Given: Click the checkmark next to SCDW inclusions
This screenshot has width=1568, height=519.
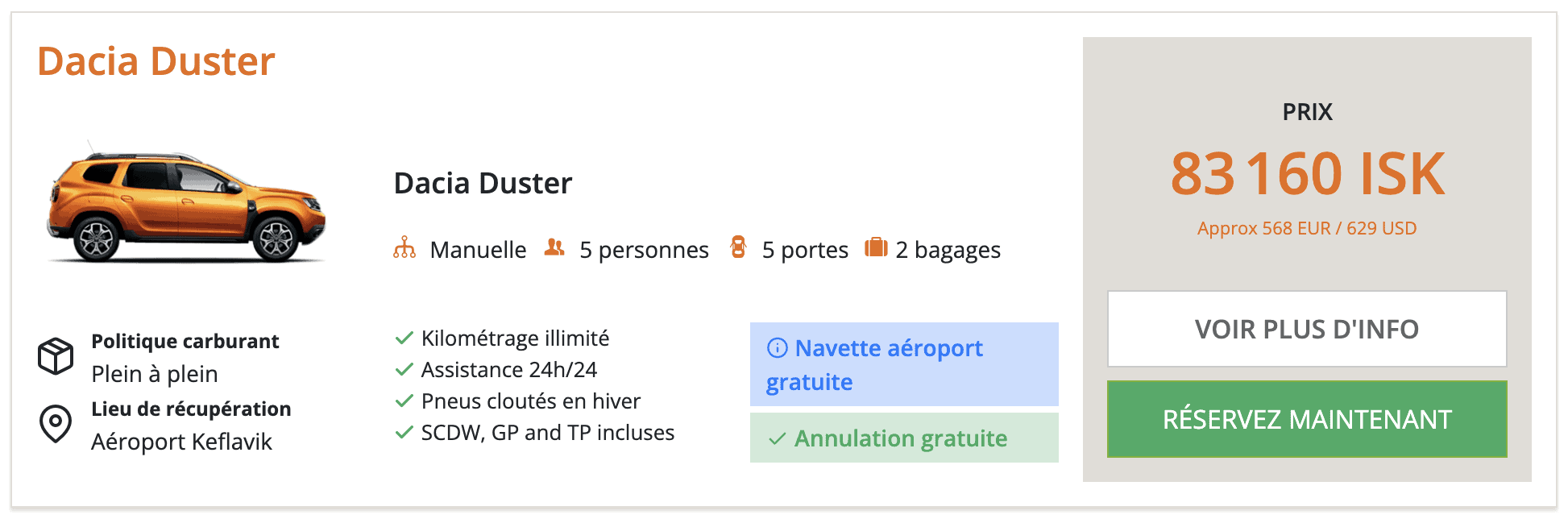Looking at the screenshot, I should [404, 432].
